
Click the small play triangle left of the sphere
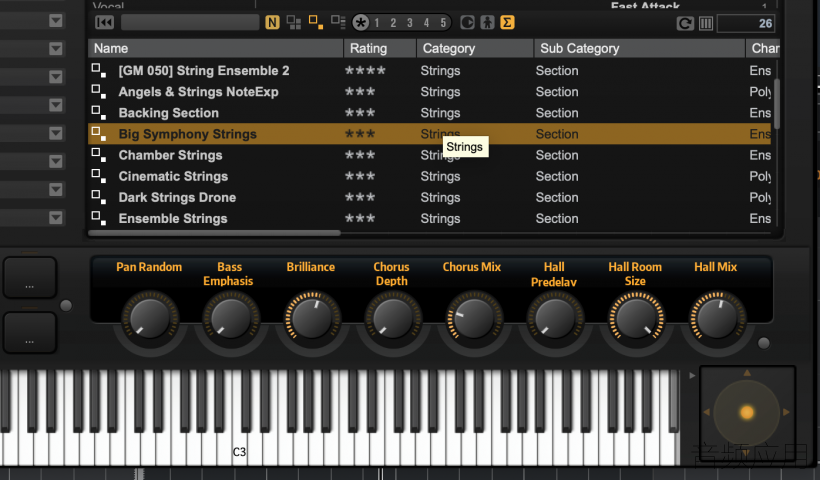pyautogui.click(x=692, y=375)
